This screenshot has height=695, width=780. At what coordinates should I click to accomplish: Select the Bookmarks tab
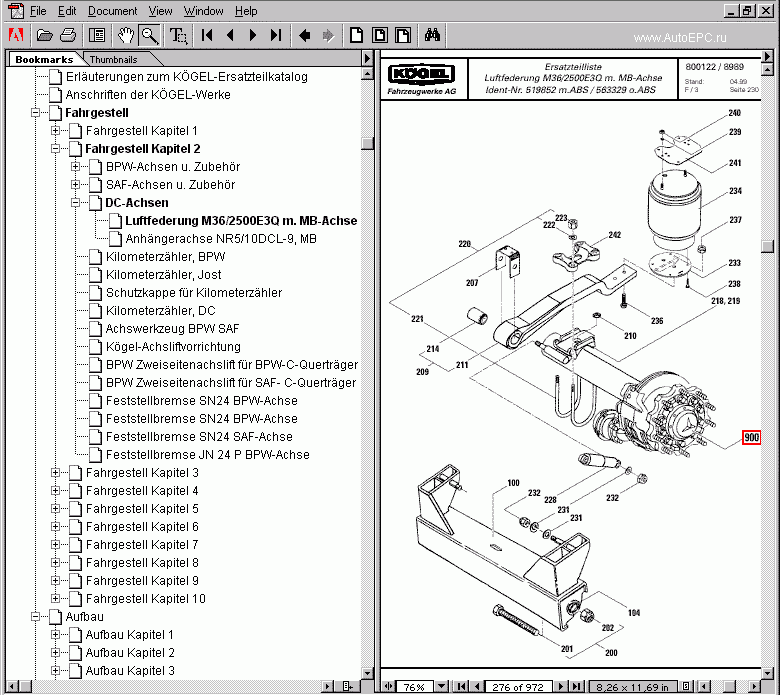[x=44, y=59]
